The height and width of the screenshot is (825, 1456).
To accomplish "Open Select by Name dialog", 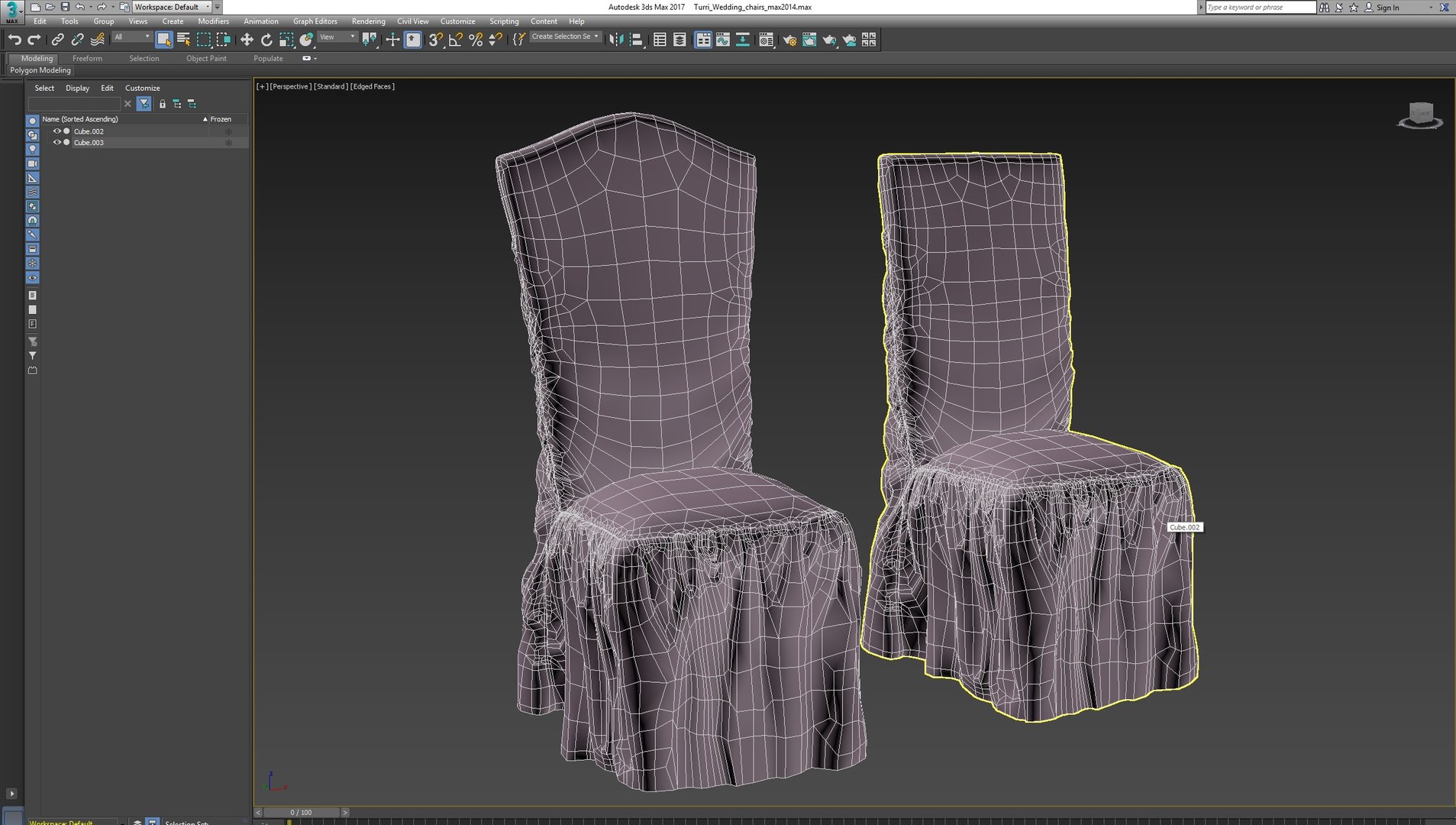I will [183, 40].
